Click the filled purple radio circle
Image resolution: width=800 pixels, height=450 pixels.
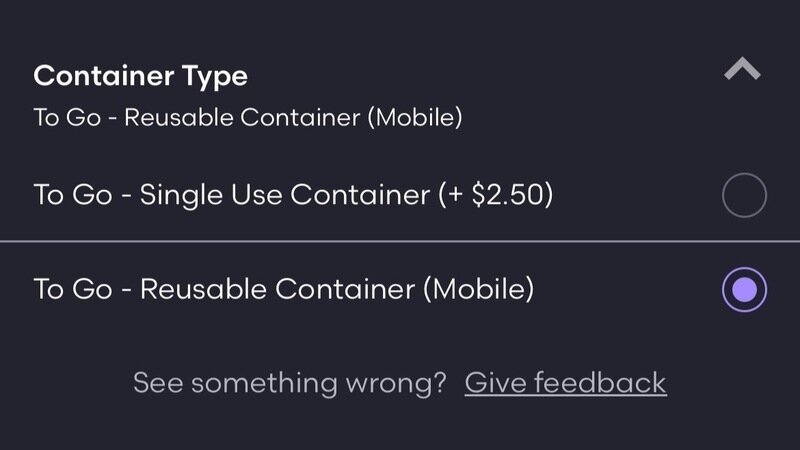[744, 290]
